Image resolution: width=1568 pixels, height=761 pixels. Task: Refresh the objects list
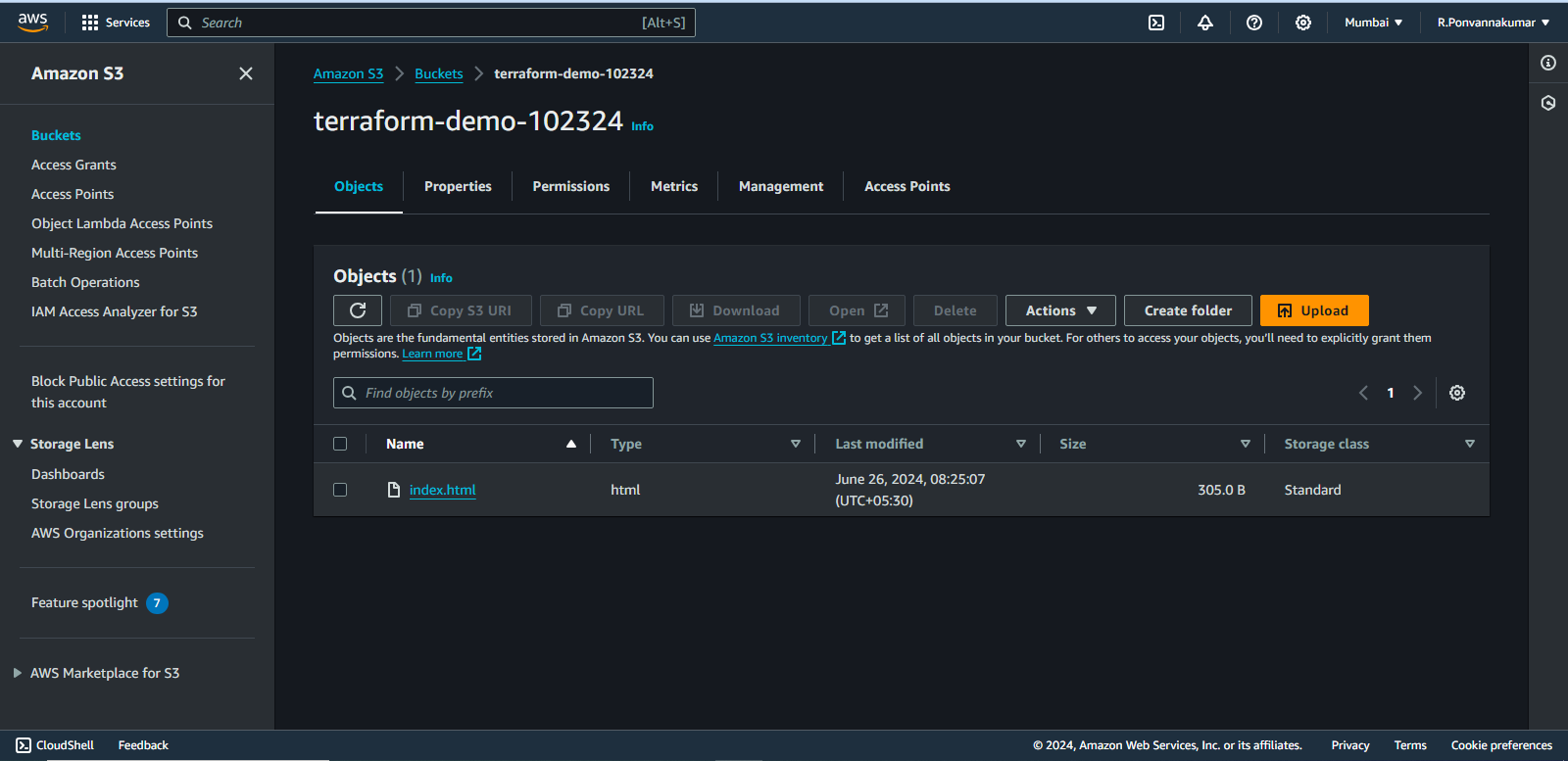tap(358, 310)
